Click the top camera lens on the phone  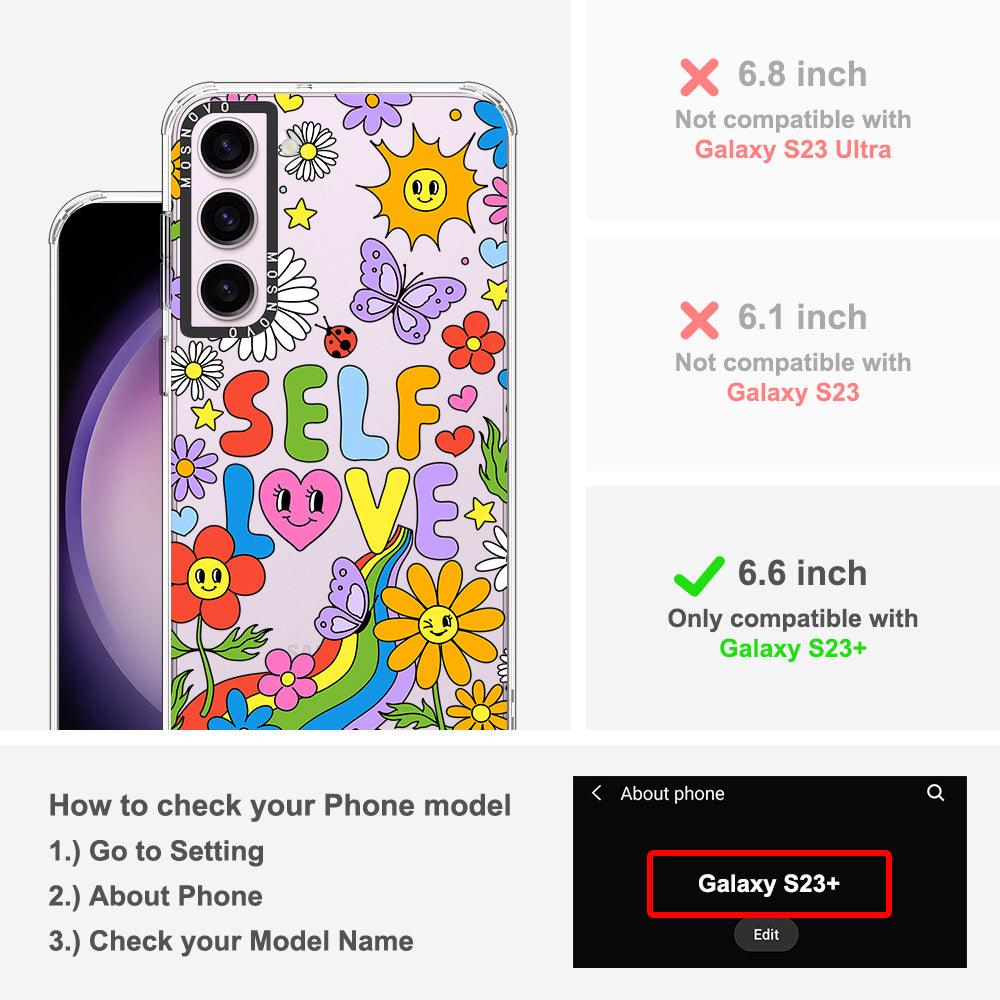(228, 147)
